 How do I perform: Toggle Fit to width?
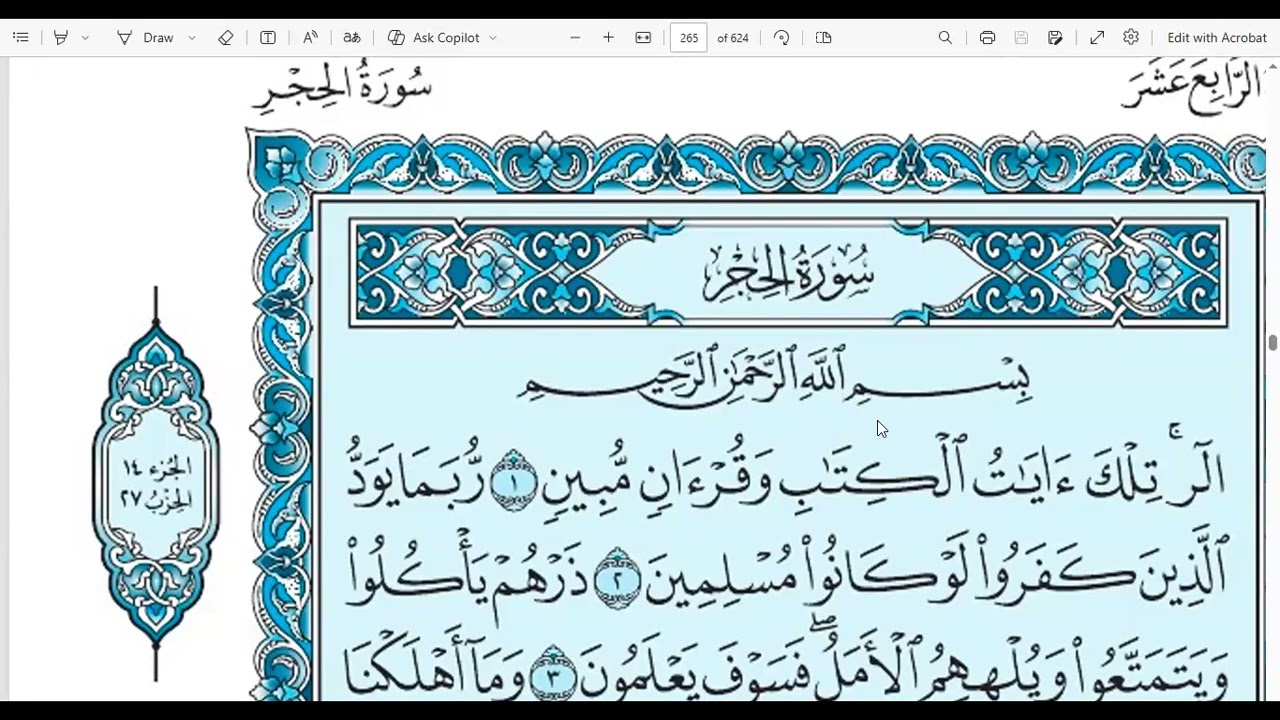(643, 37)
